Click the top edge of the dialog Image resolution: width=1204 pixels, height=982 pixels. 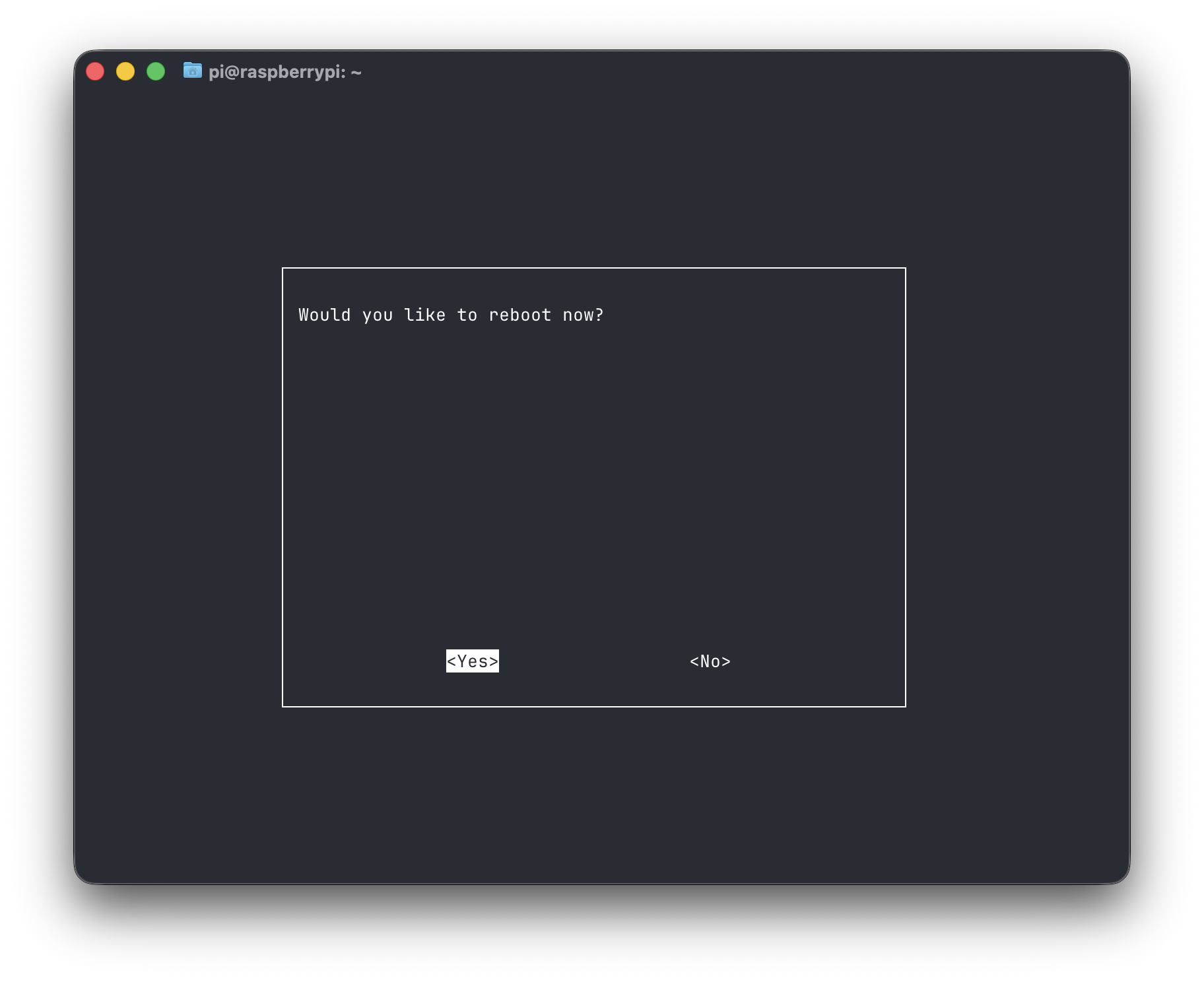coord(593,268)
